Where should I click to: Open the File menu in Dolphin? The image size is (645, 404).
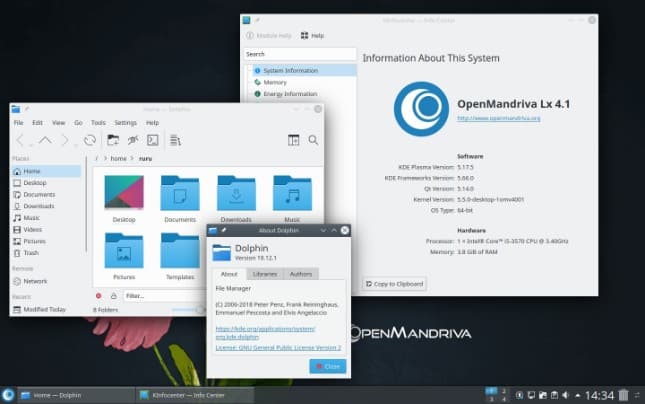[19, 123]
